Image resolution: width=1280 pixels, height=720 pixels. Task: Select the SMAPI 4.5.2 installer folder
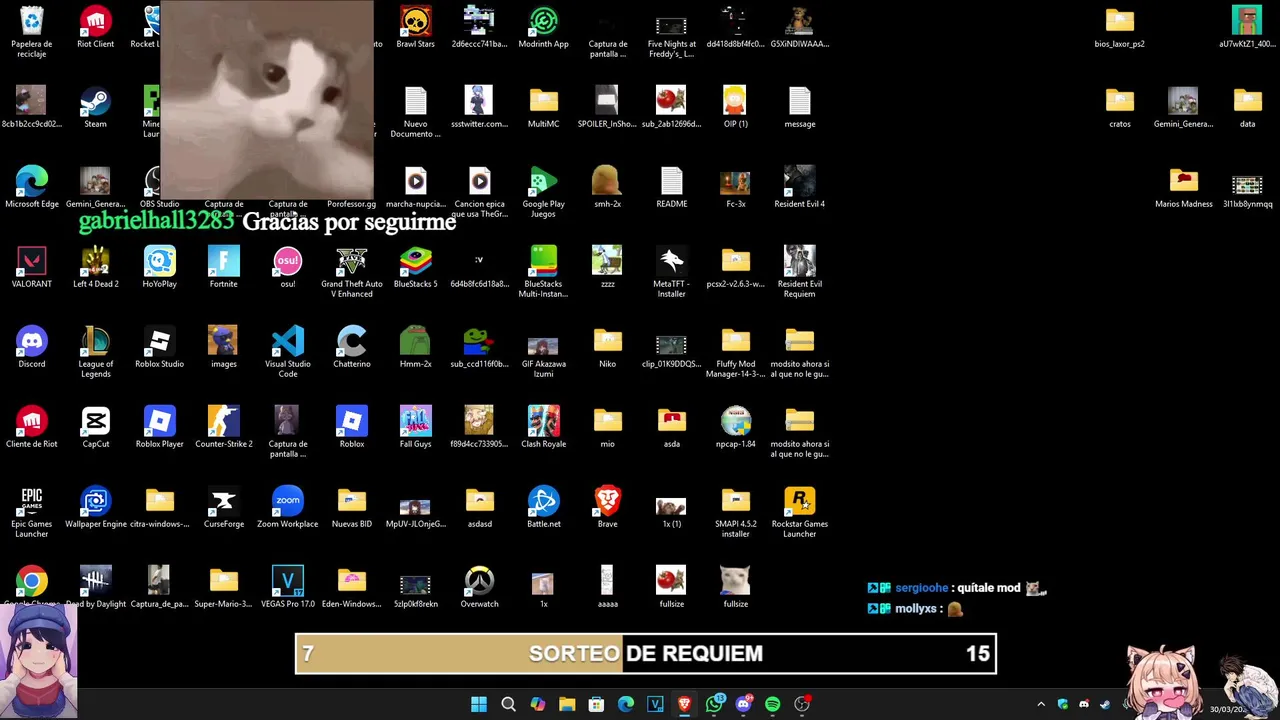click(736, 512)
